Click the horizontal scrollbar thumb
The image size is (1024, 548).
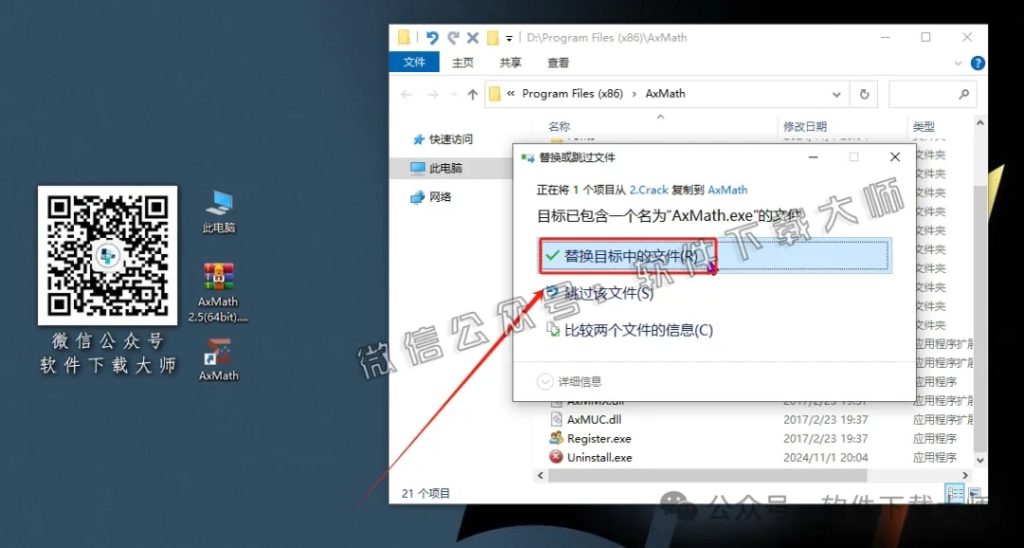pos(707,475)
